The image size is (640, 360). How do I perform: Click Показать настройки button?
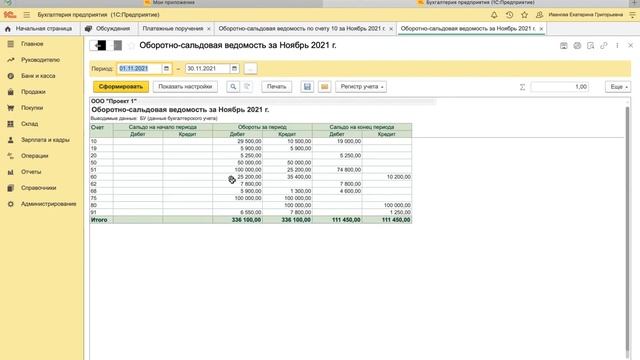pyautogui.click(x=185, y=87)
